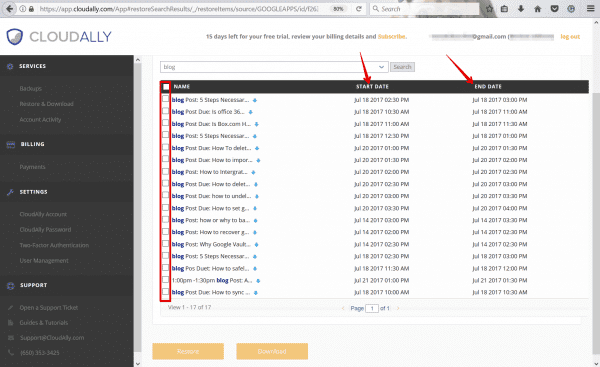The image size is (600, 367).
Task: Check the 'Post: Why Google Vault...' row
Action: pyautogui.click(x=165, y=243)
